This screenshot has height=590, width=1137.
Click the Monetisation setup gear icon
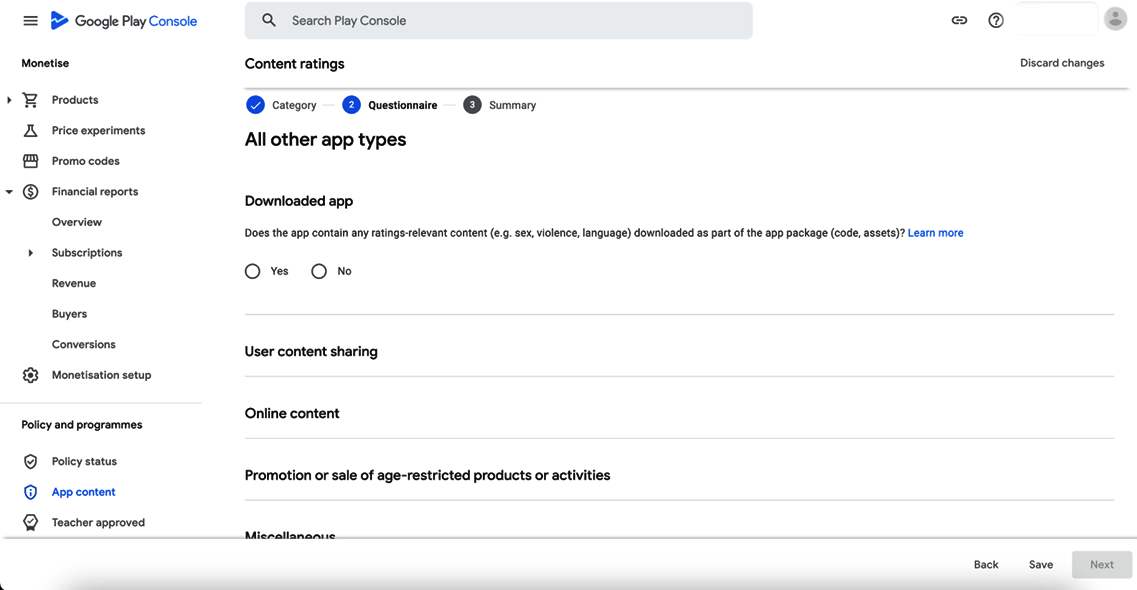[x=31, y=375]
